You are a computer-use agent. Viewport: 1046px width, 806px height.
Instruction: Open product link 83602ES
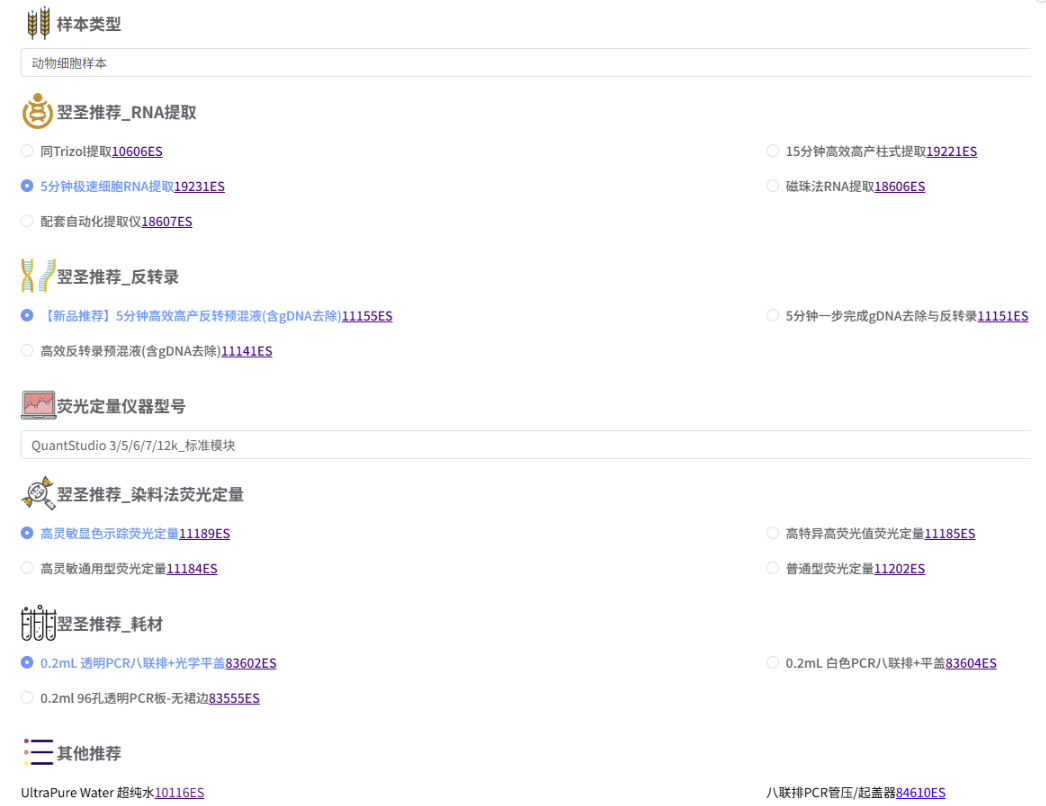[x=251, y=663]
